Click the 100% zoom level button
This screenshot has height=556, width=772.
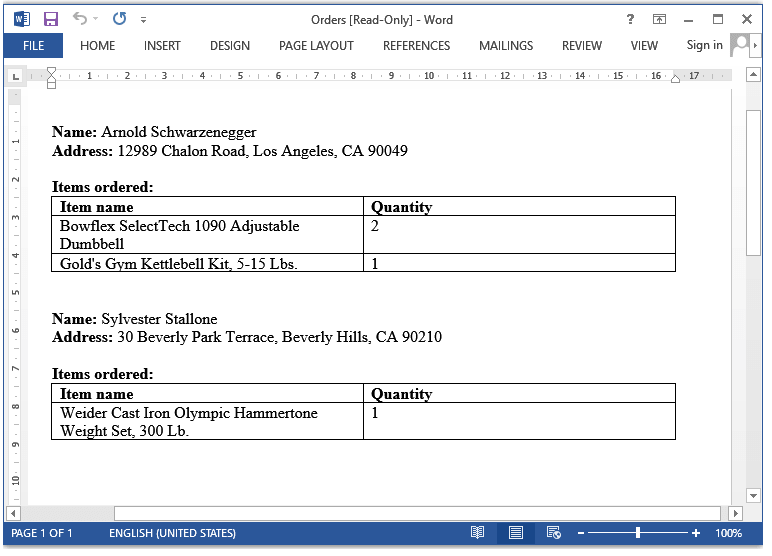(728, 533)
